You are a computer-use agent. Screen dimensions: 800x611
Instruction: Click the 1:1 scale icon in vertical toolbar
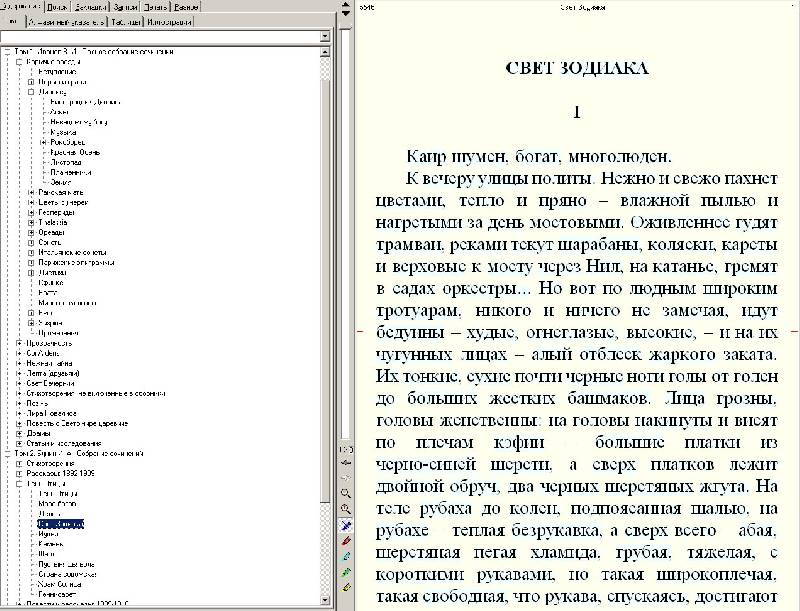click(346, 449)
